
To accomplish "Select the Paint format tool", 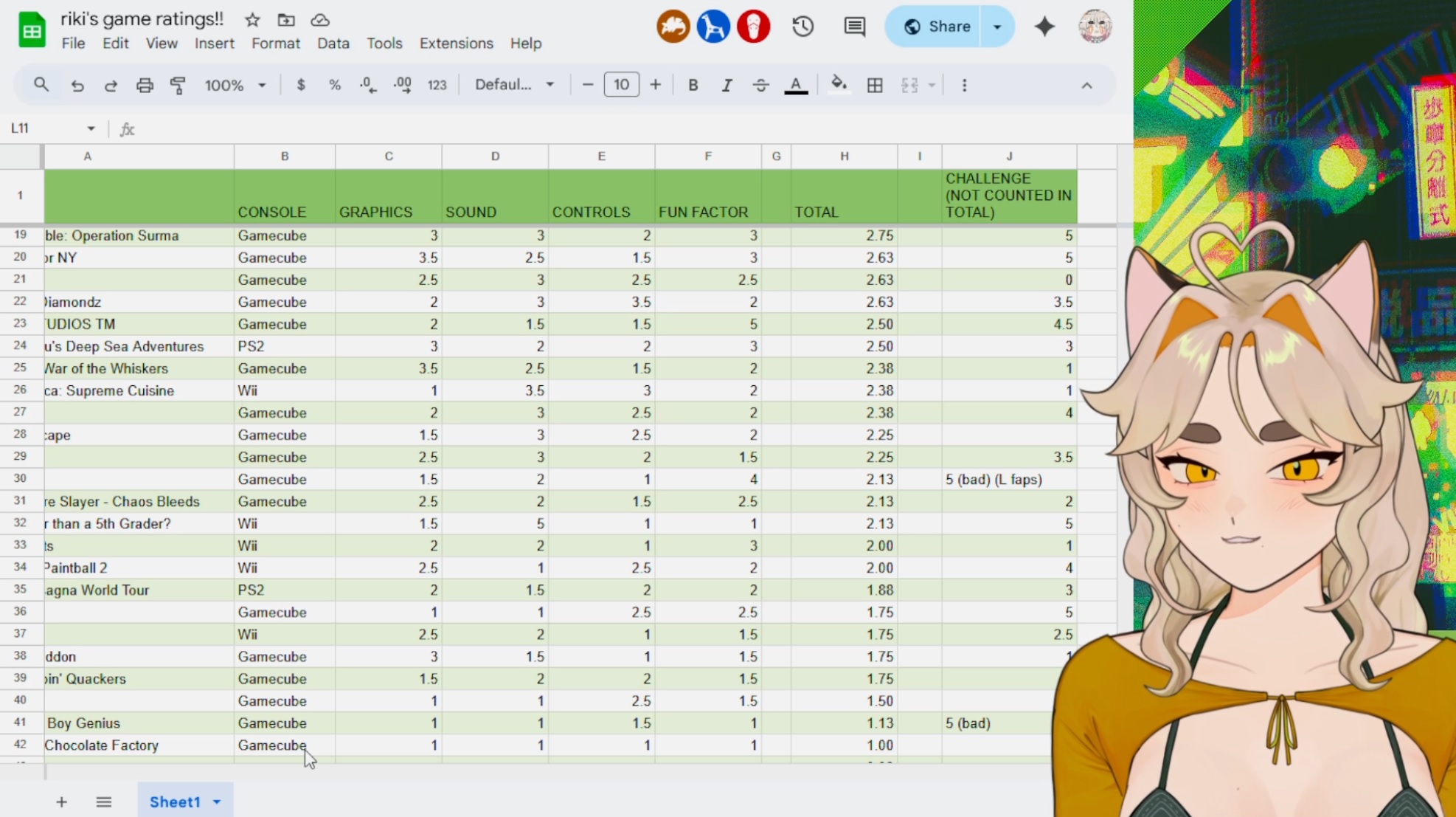I will pos(178,86).
